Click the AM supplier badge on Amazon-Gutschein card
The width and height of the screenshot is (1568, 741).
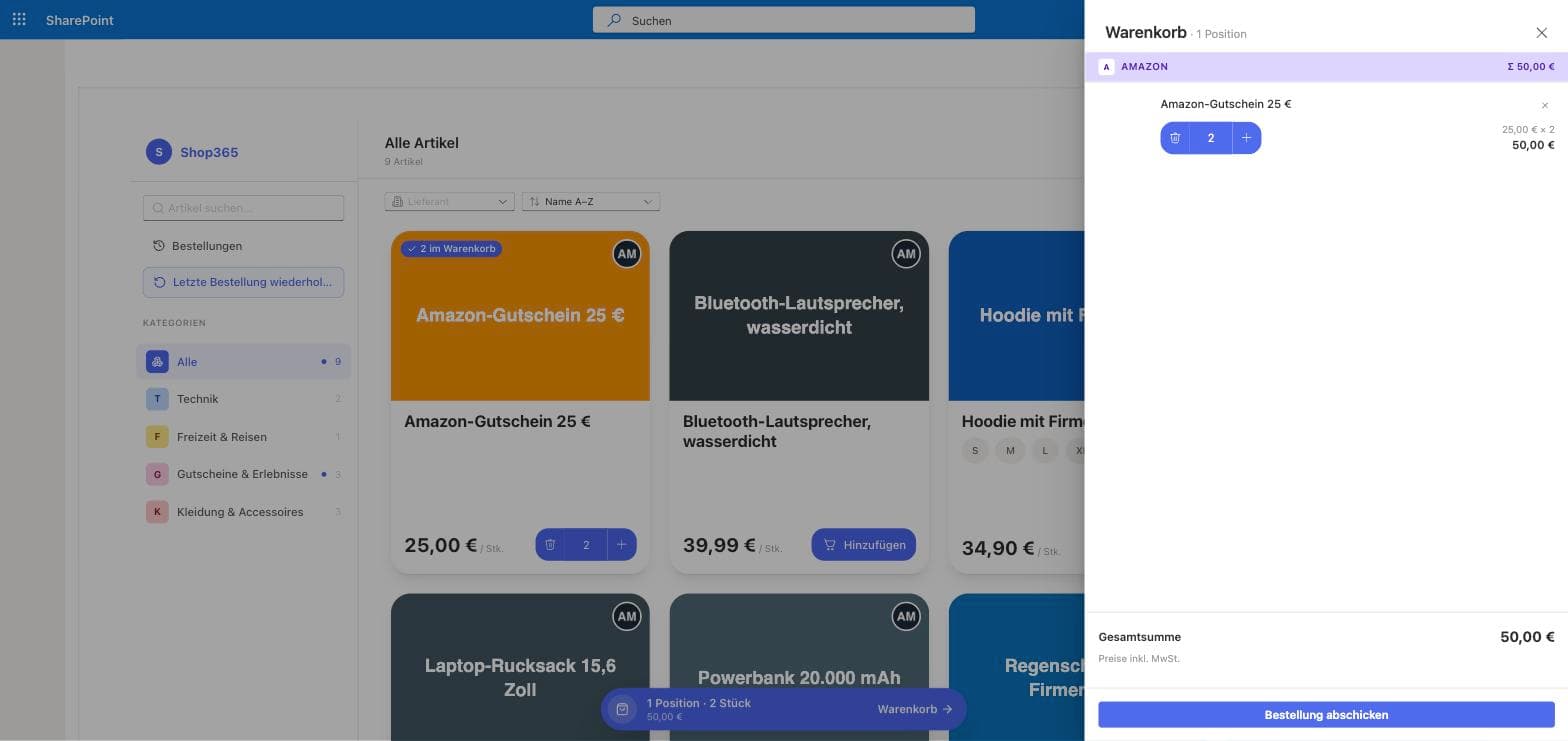tap(626, 254)
